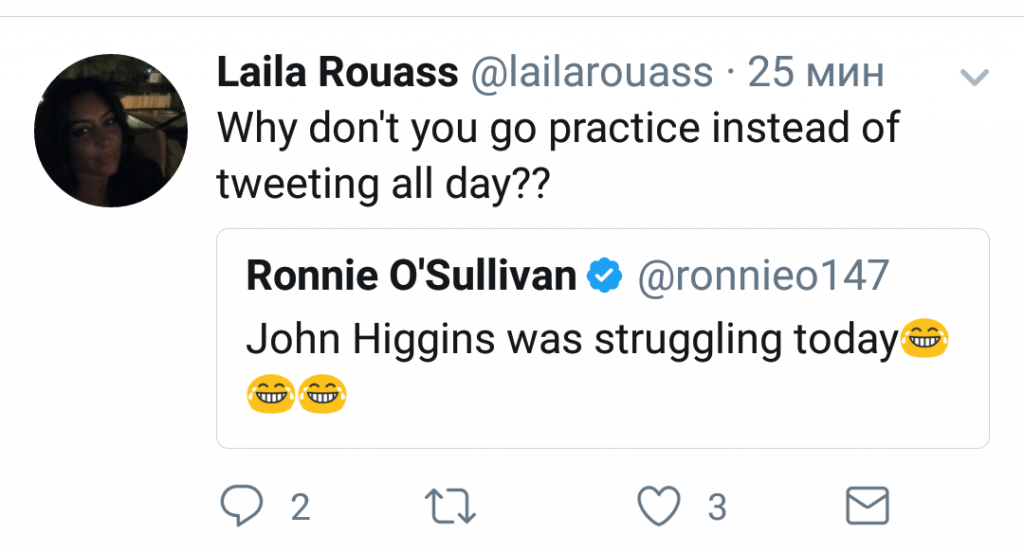Open Laila Rouass's profile picture
The height and width of the screenshot is (552, 1024).
pos(111,131)
